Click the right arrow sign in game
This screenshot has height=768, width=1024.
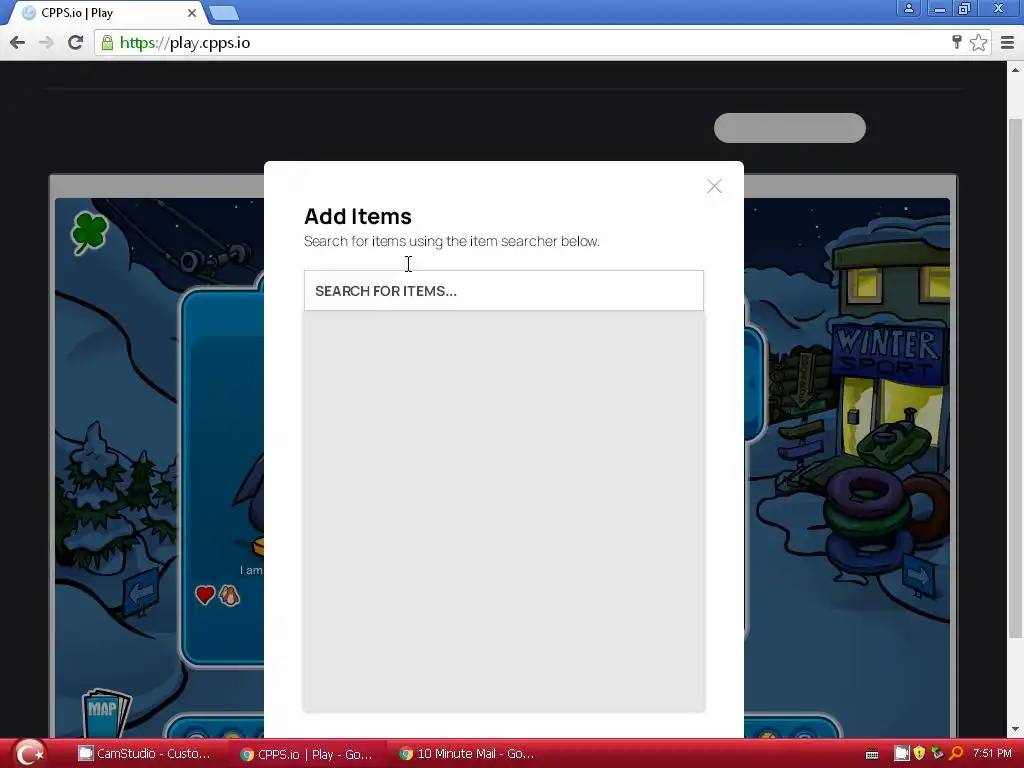(918, 575)
